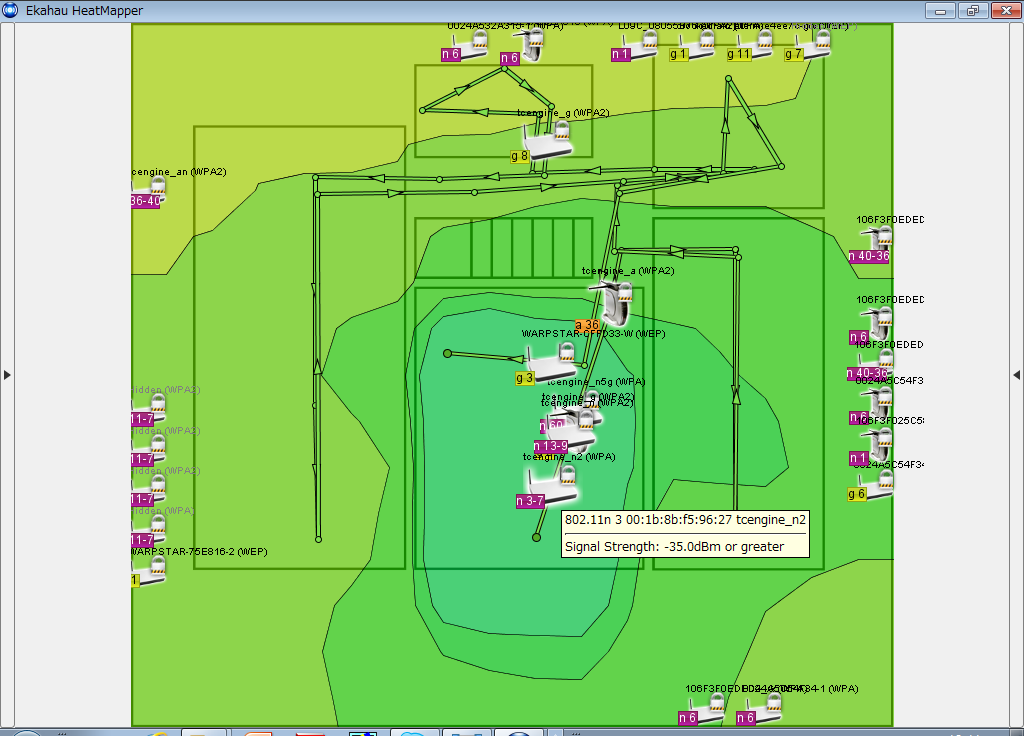Restore down the Ekahau HeatMapper window
This screenshot has width=1024, height=736.
click(973, 10)
